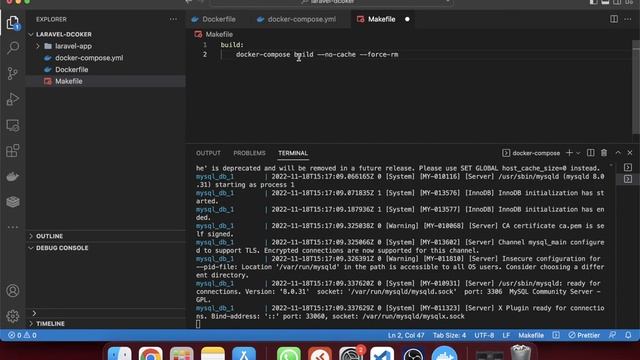Open Trash from the Dock
This screenshot has width=640, height=360.
tap(521, 353)
